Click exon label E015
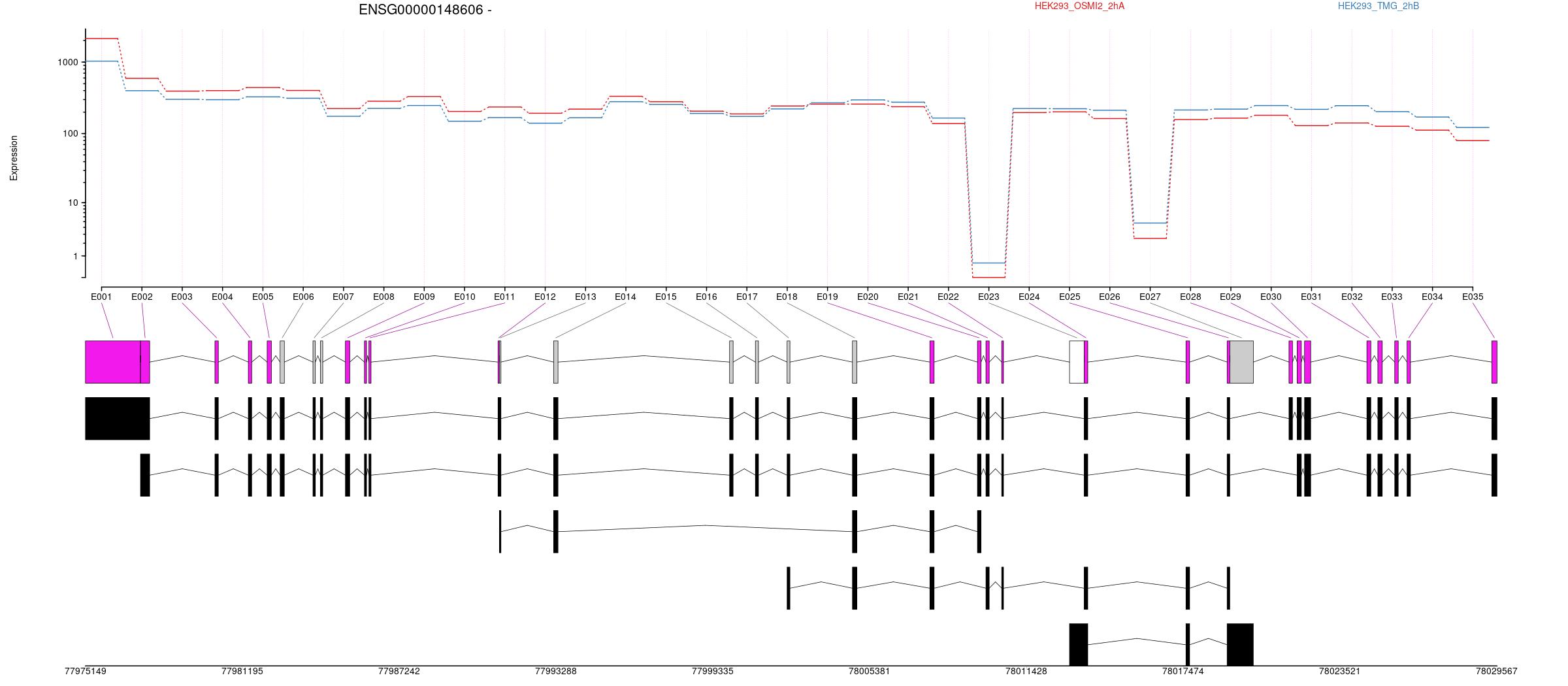 (666, 297)
